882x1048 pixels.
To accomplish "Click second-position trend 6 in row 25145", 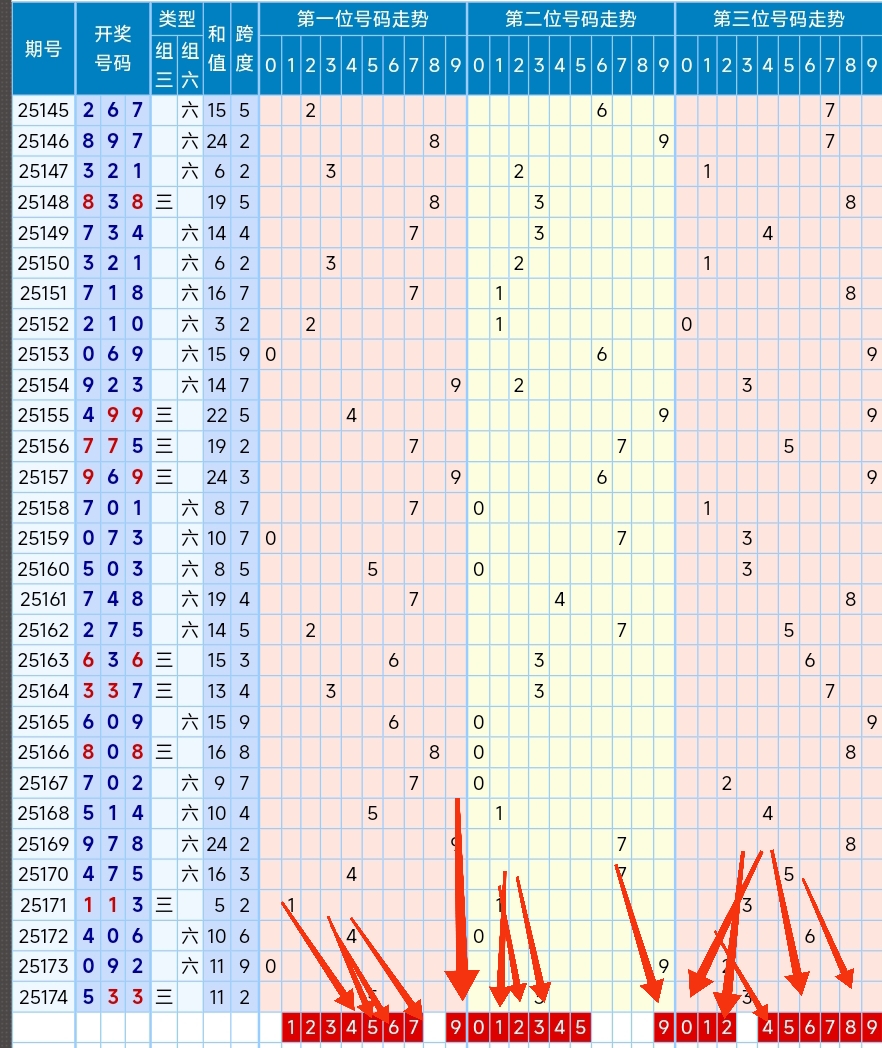I will point(601,110).
